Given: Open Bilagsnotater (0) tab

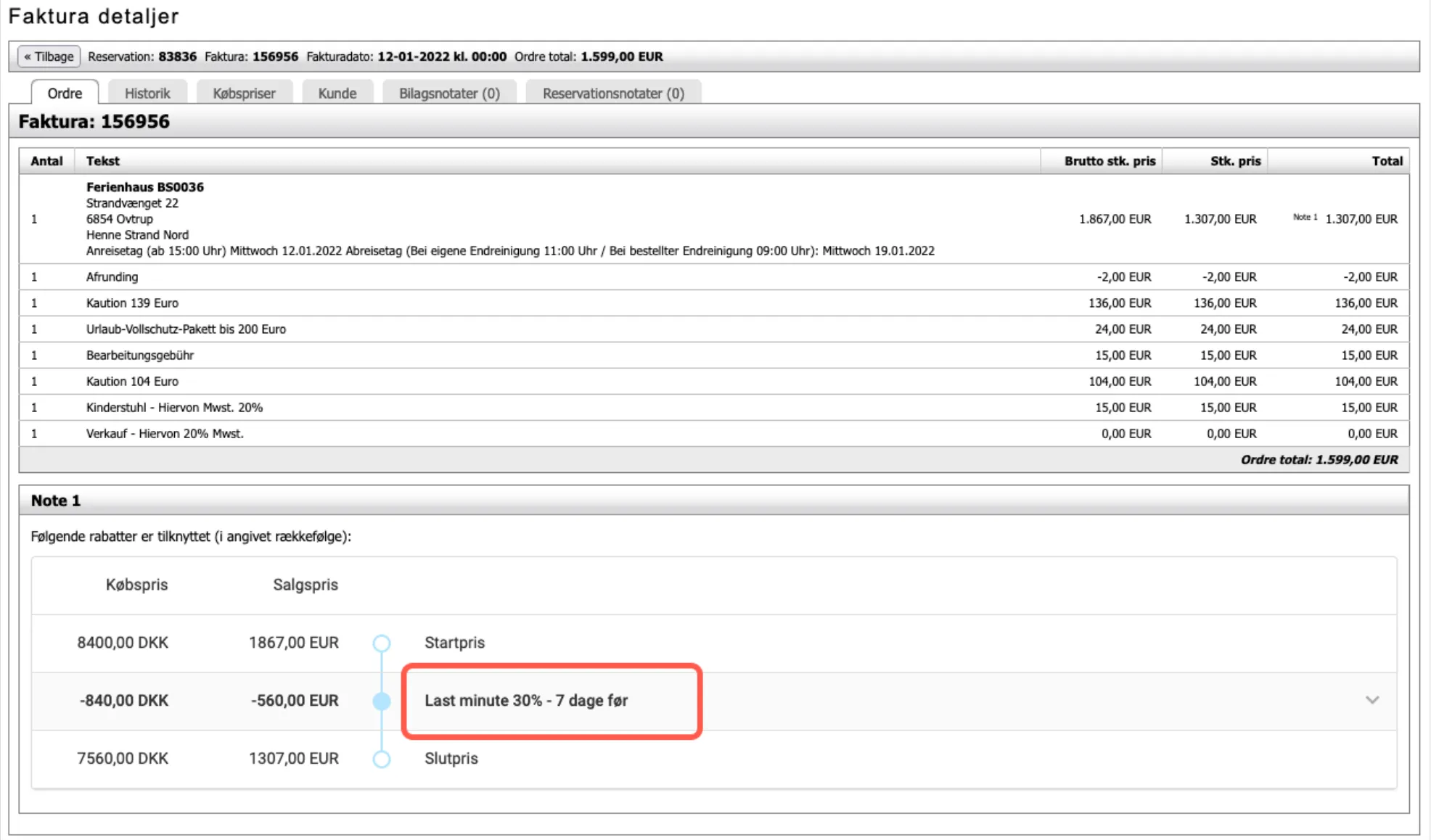Looking at the screenshot, I should click(x=449, y=93).
